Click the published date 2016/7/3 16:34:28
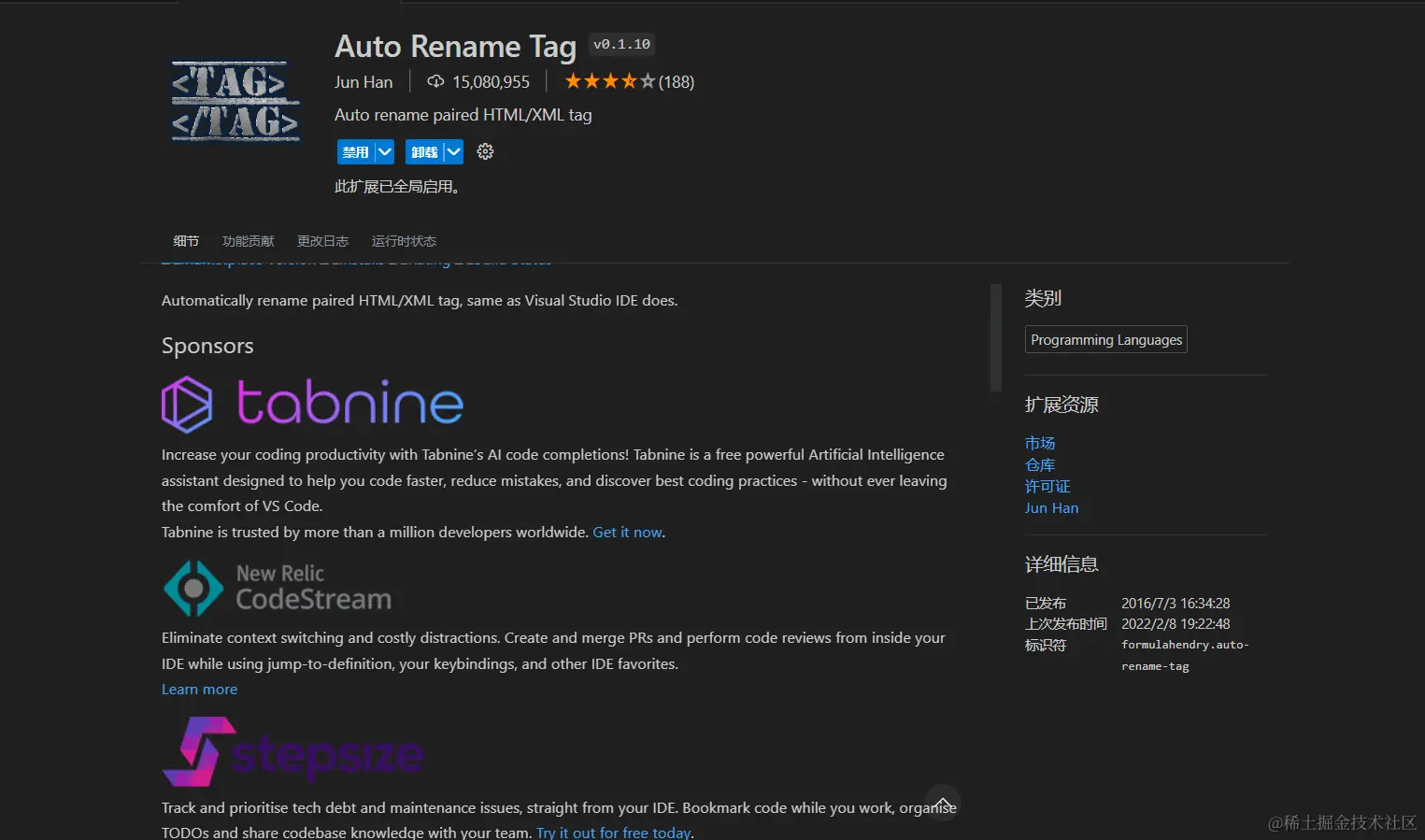Screen dimensions: 1425x840 1176,603
